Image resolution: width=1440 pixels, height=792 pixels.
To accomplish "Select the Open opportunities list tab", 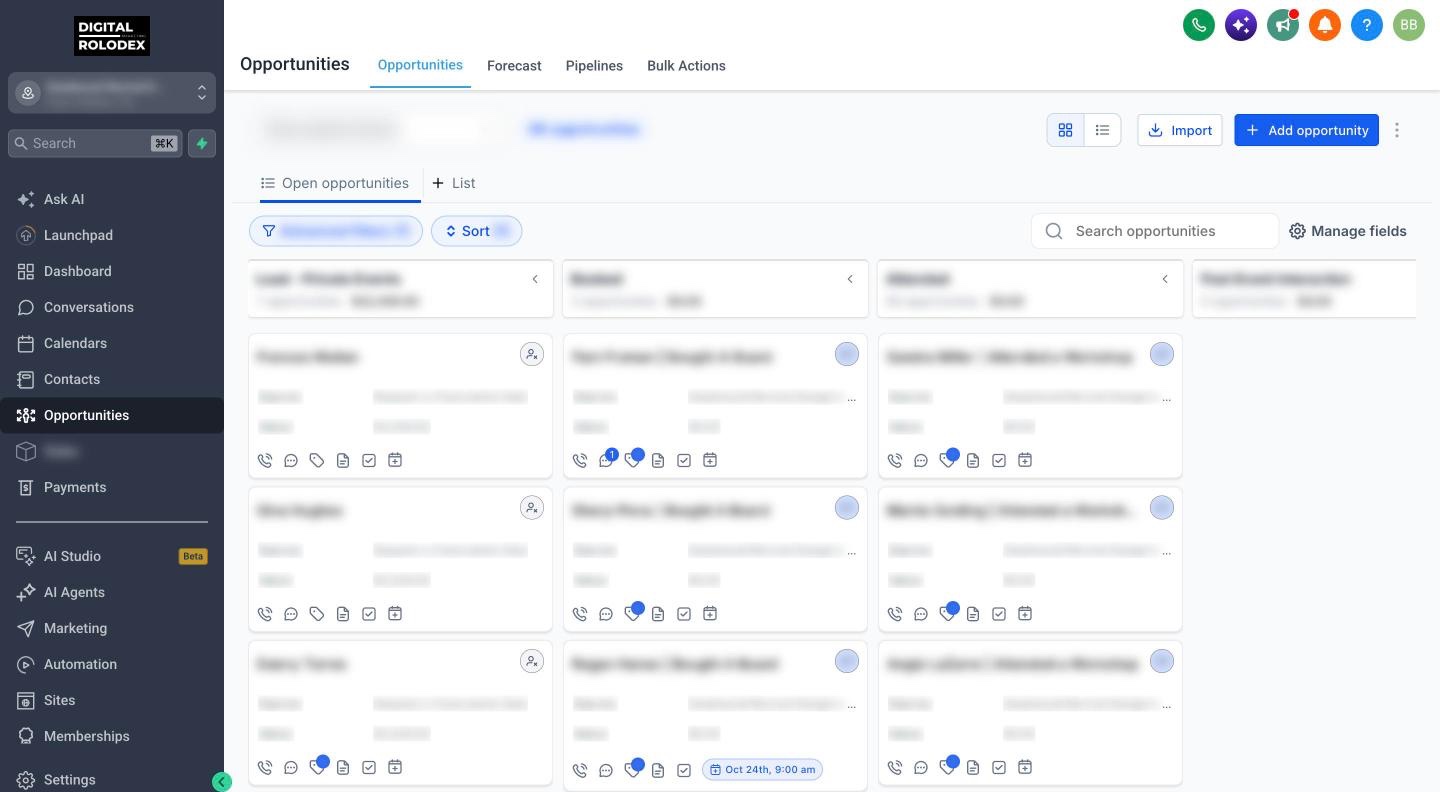I will tap(335, 183).
